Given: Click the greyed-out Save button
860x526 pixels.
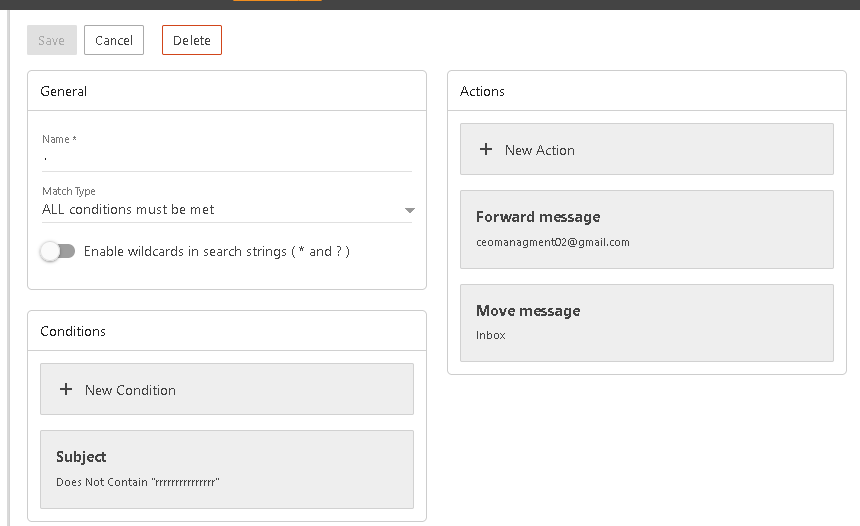Looking at the screenshot, I should [51, 40].
